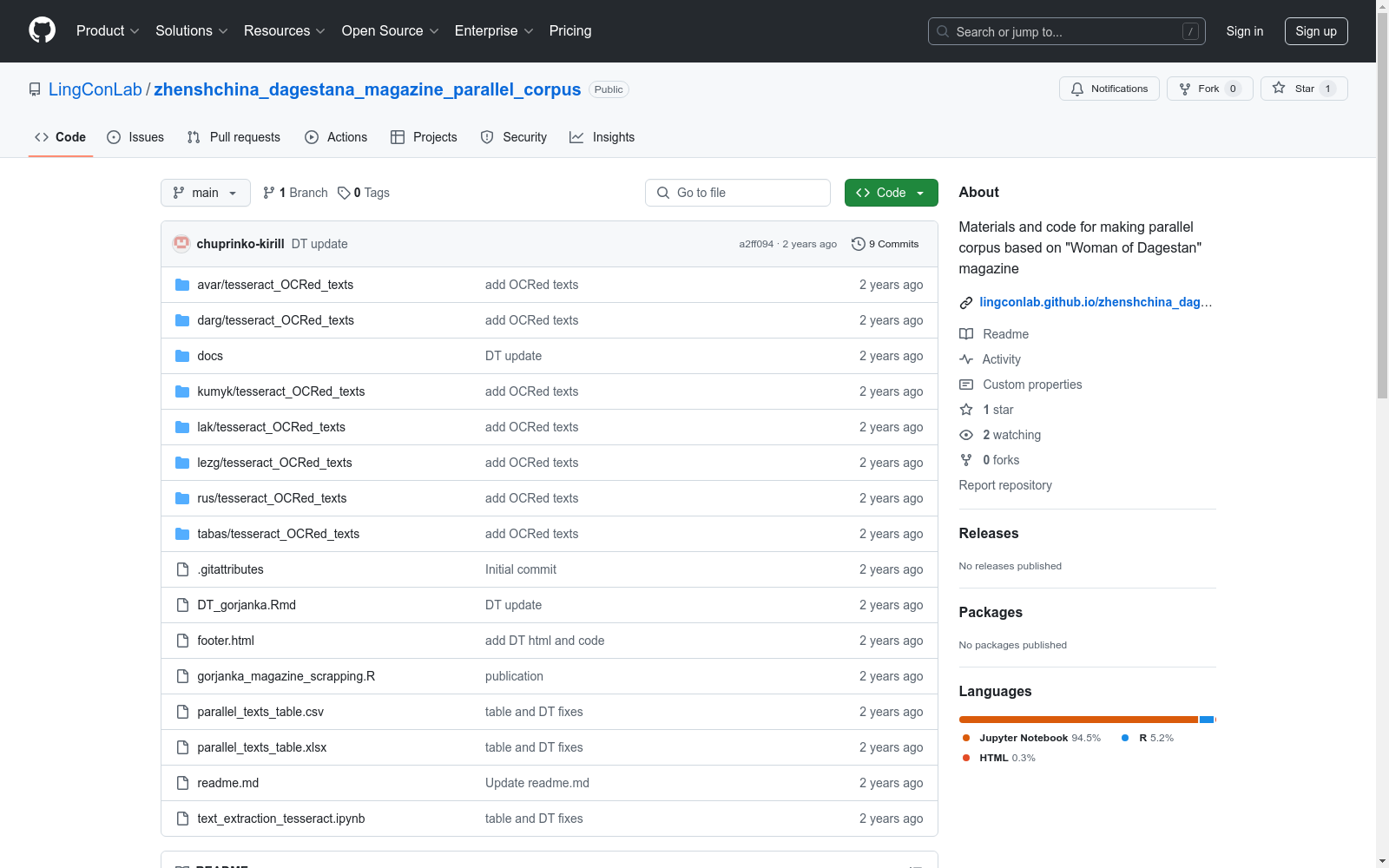Viewport: 1389px width, 868px height.
Task: View the 9 Commits history
Action: [x=885, y=244]
